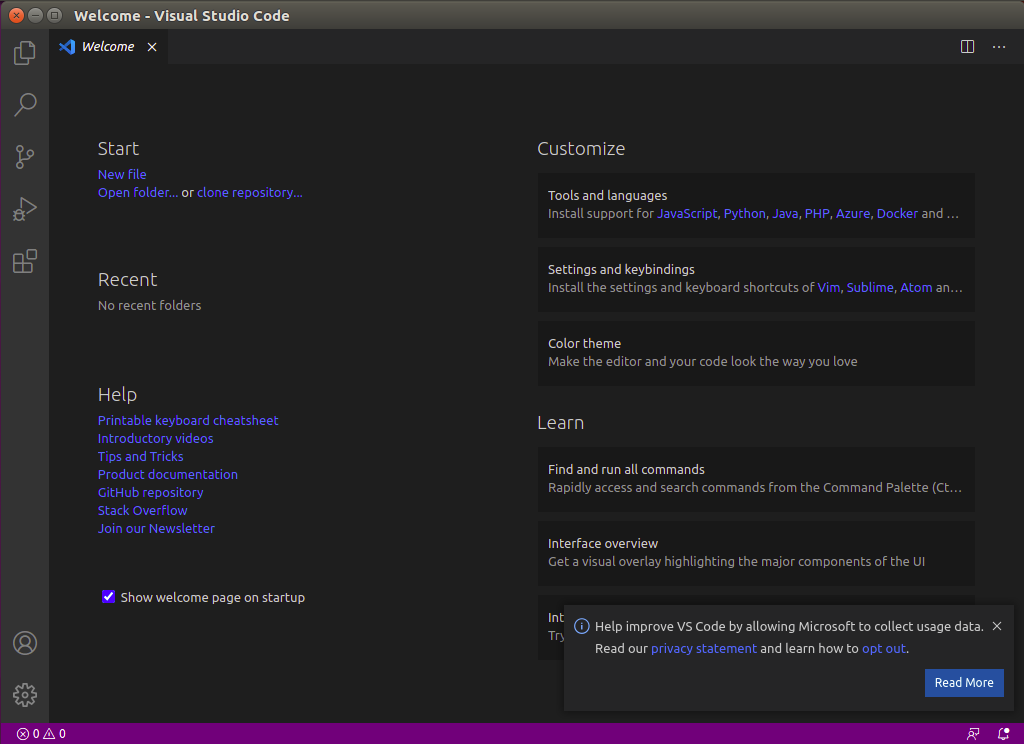Open the privacy statement link
Viewport: 1024px width, 744px height.
pyautogui.click(x=703, y=649)
